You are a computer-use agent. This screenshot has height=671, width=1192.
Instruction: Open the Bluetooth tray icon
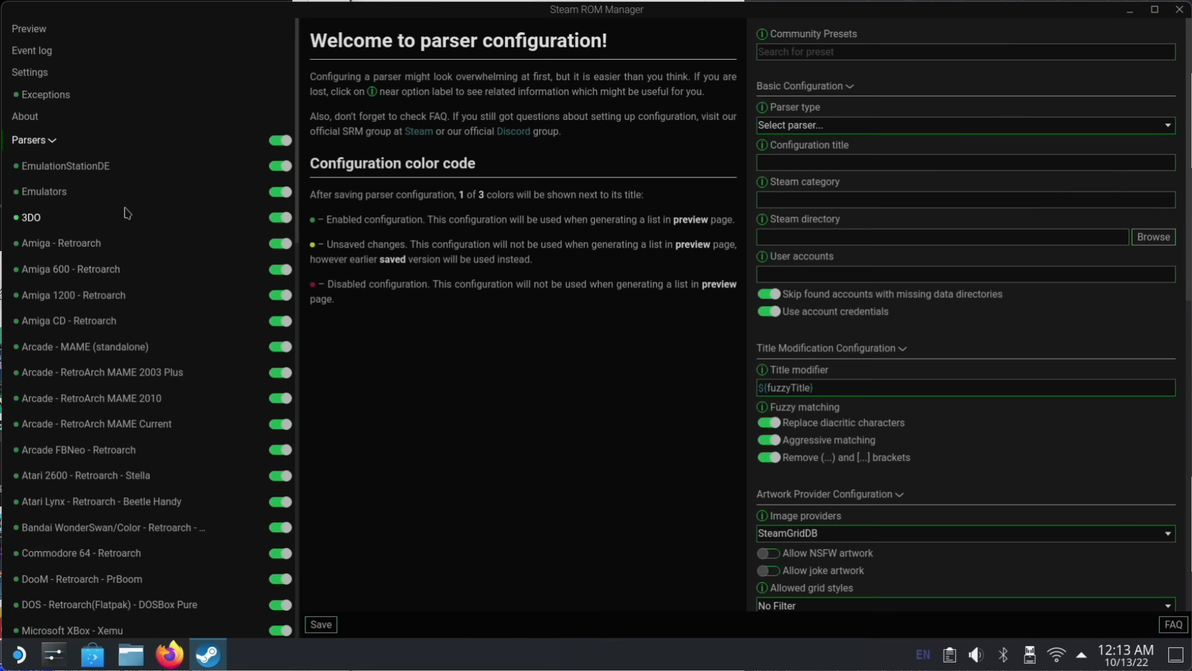(x=1003, y=655)
